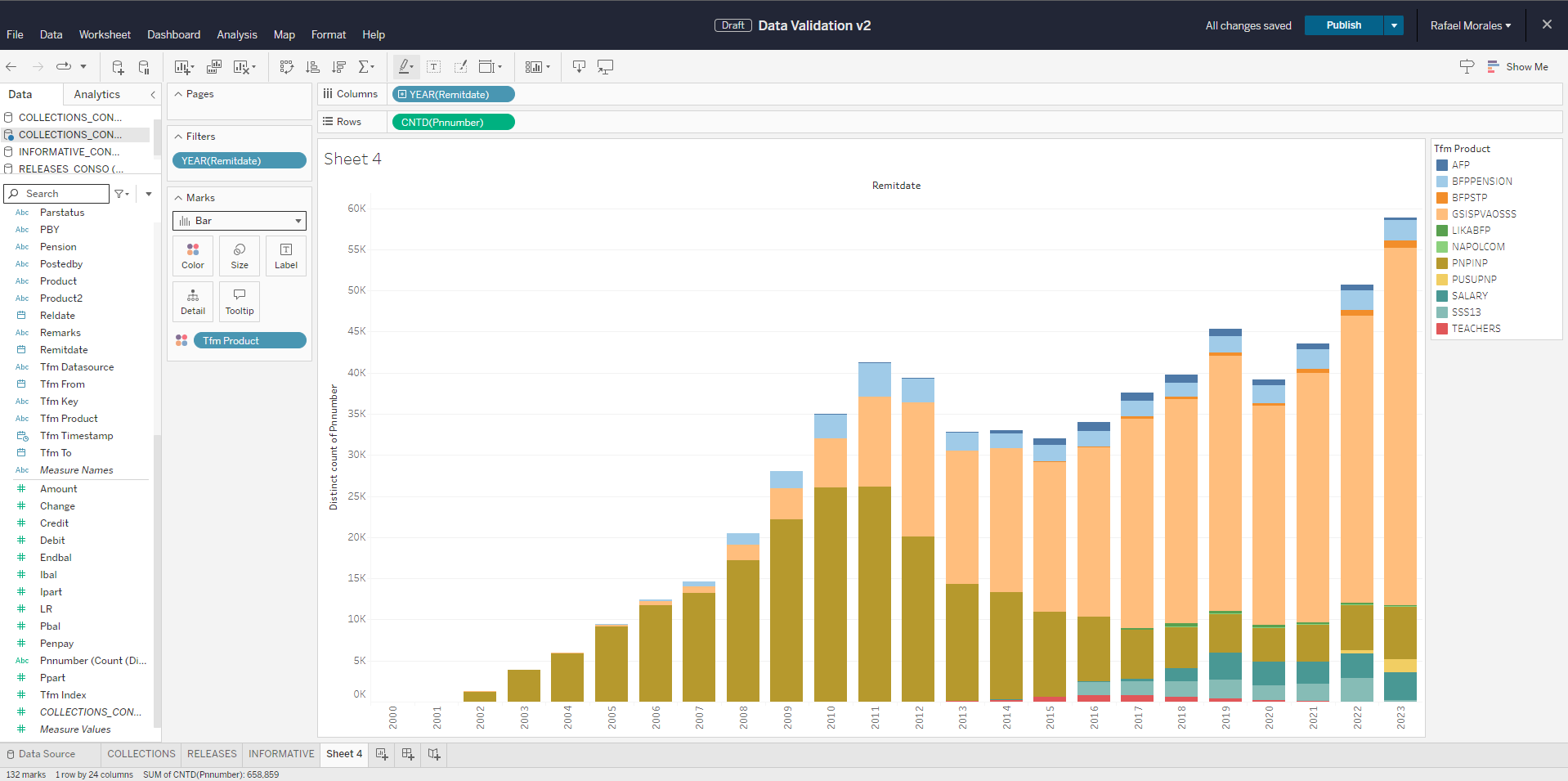This screenshot has width=1568, height=781.
Task: Open the Dashboard menu
Action: tap(173, 34)
